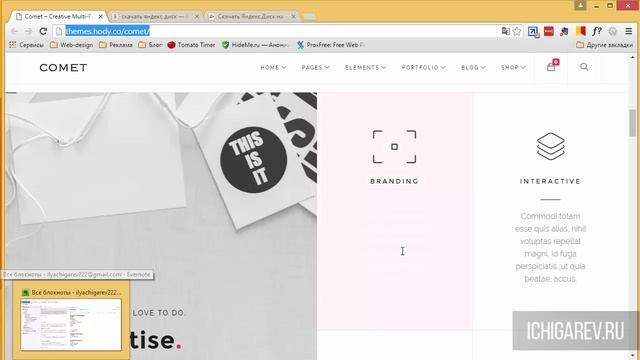This screenshot has height=360, width=640.
Task: Expand the BLOG menu dropdown
Action: tap(473, 67)
